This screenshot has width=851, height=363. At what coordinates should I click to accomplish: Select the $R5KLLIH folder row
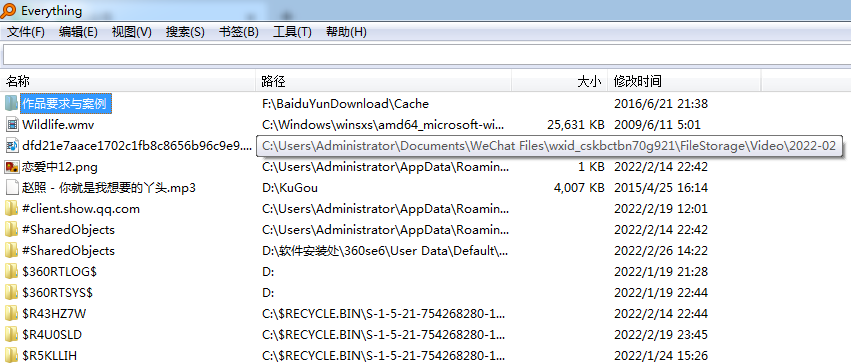(426, 356)
